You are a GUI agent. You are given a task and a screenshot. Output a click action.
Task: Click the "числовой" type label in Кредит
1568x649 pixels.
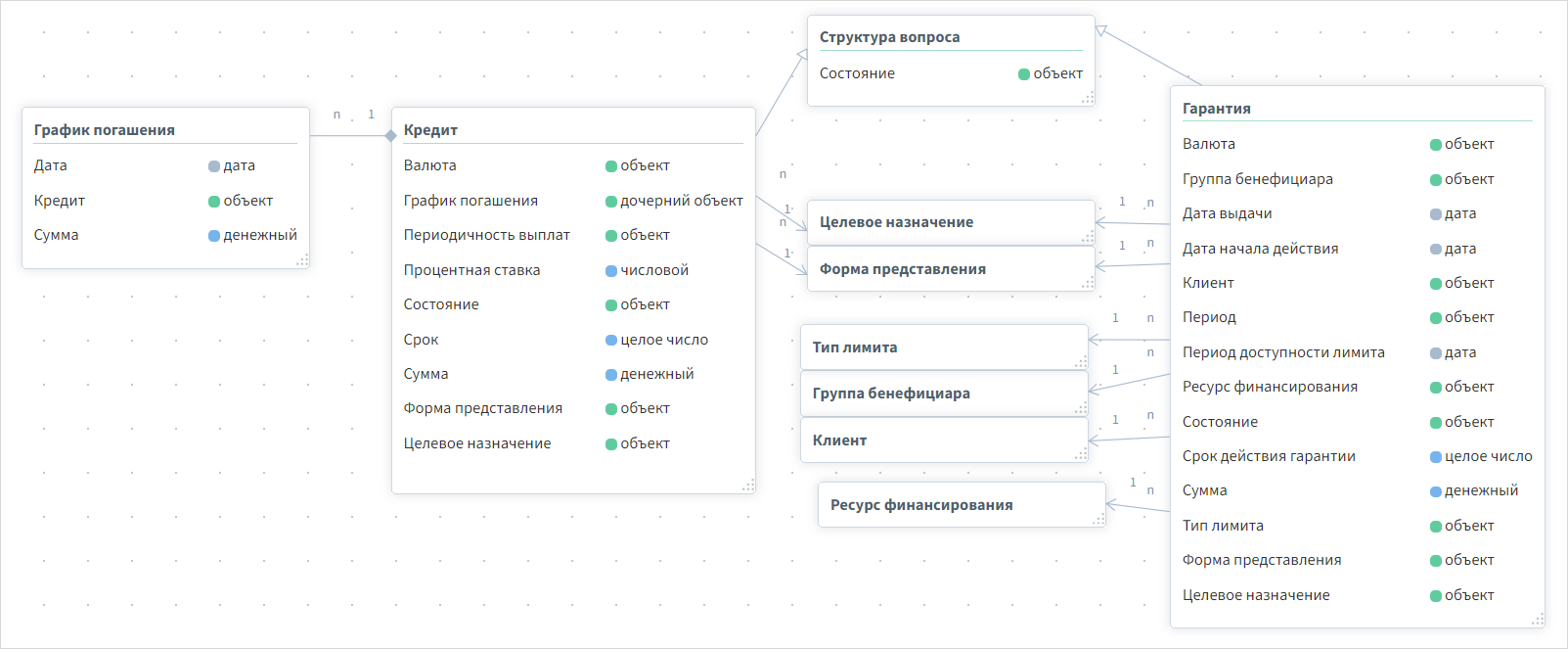(654, 270)
